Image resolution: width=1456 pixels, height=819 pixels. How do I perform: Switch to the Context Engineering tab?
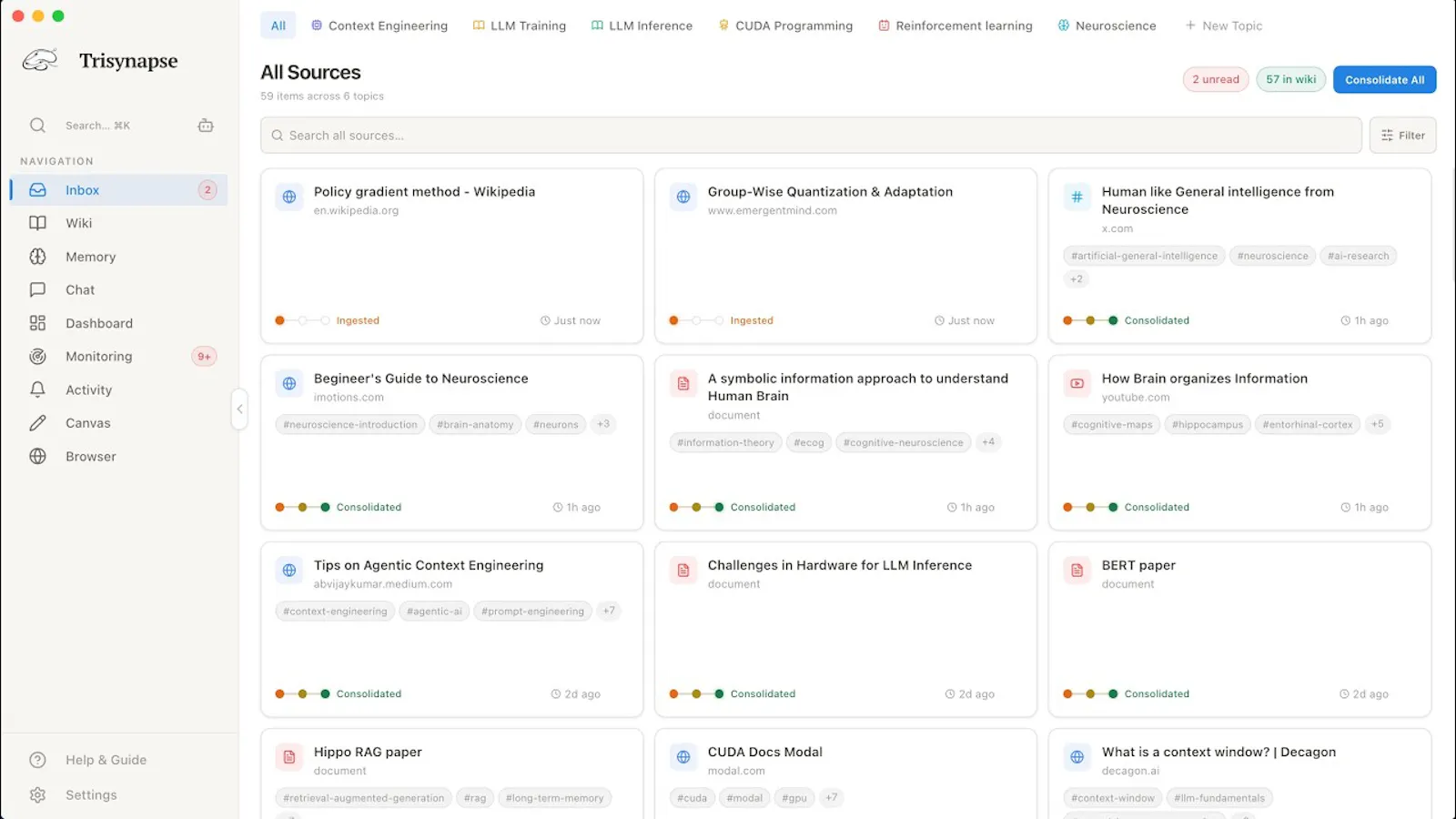[379, 25]
